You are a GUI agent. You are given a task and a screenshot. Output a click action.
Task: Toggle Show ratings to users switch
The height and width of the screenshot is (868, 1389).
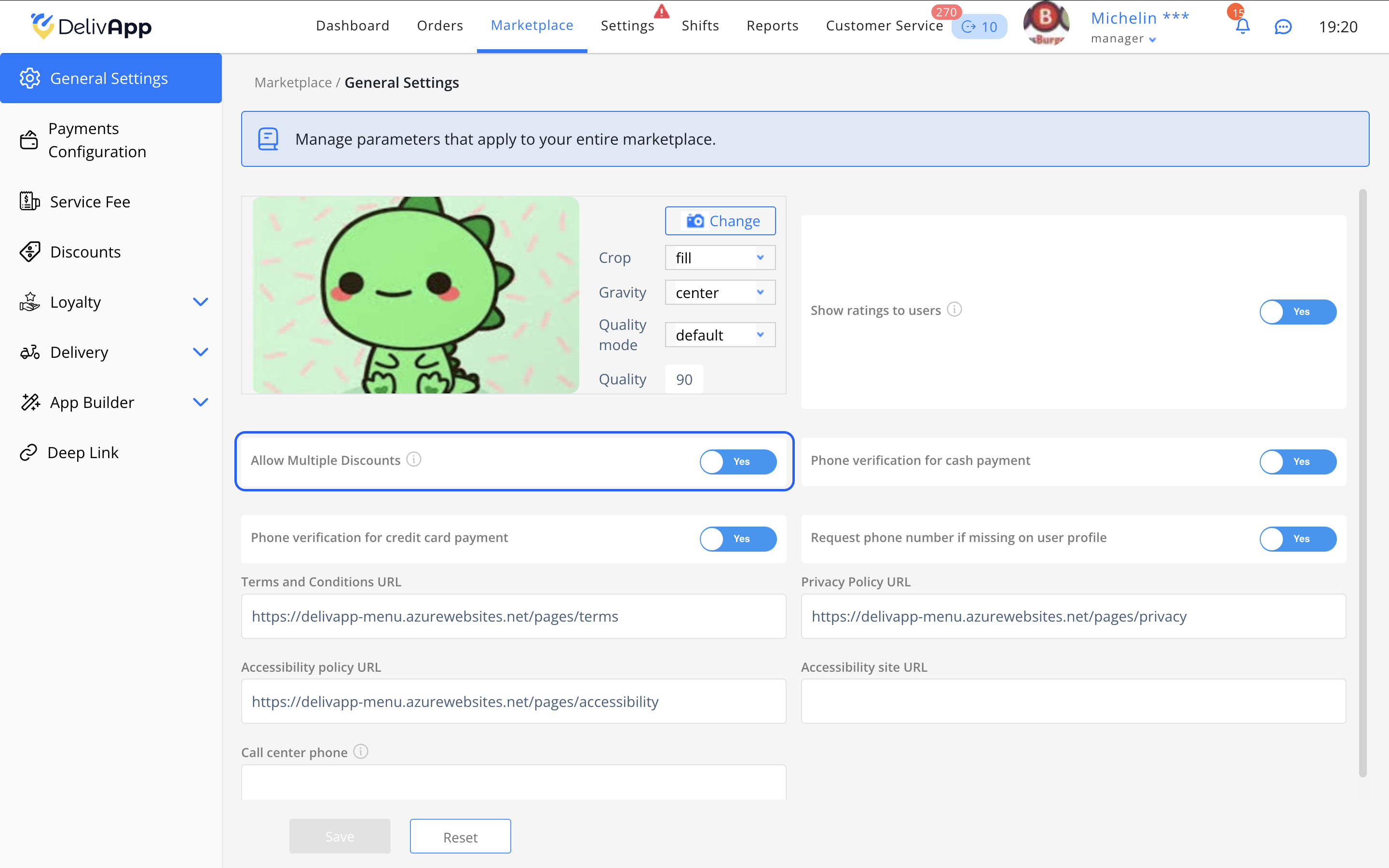click(1297, 312)
